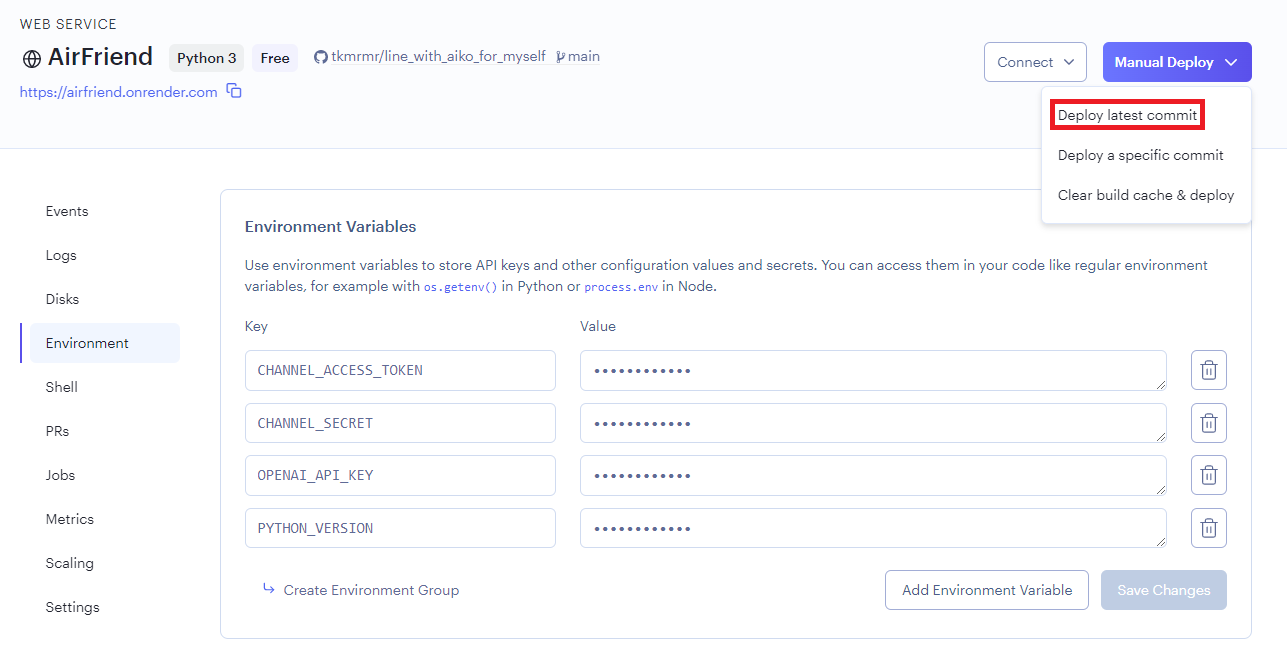
Task: Collapse the Manual Deploy dropdown
Action: coord(1177,62)
